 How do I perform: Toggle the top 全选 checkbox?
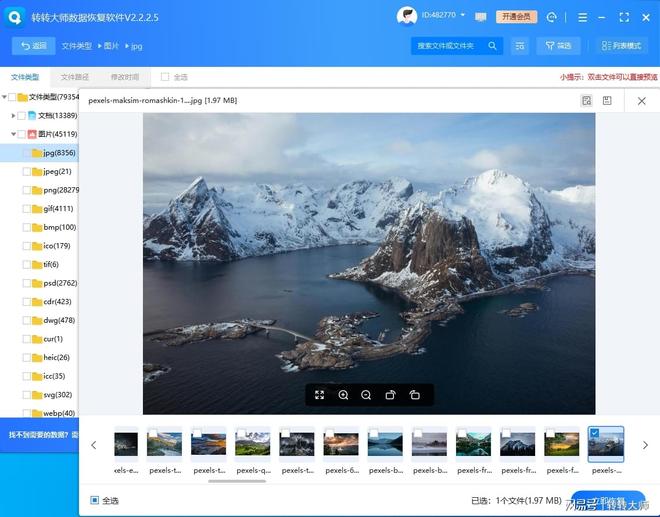pyautogui.click(x=165, y=77)
